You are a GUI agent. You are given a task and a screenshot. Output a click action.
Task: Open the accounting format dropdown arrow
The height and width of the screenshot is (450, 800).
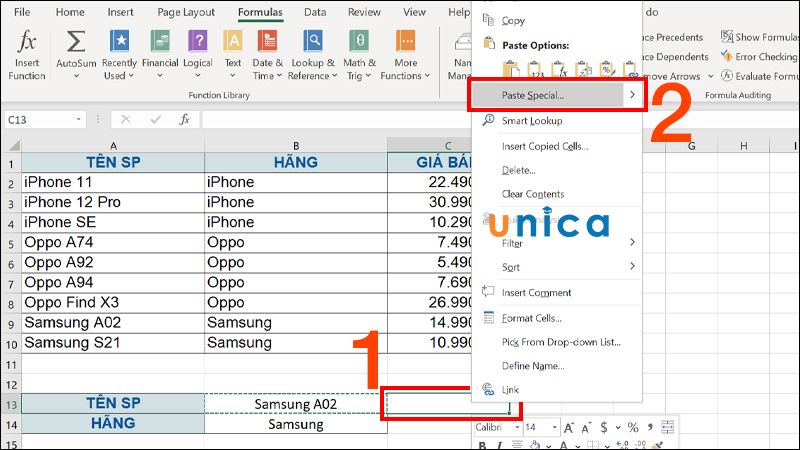(618, 428)
